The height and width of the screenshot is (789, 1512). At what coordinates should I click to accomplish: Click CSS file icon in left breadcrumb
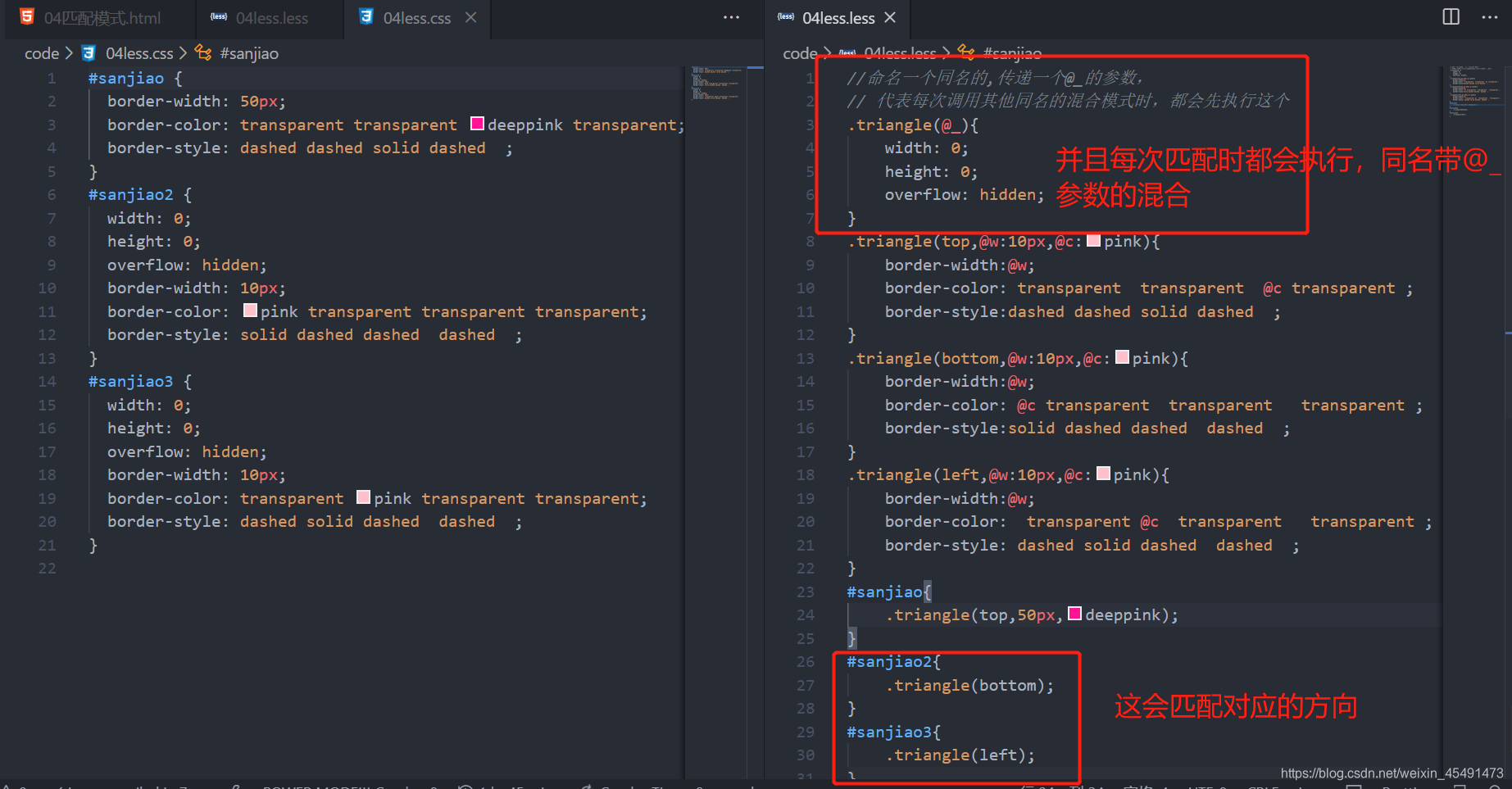89,53
